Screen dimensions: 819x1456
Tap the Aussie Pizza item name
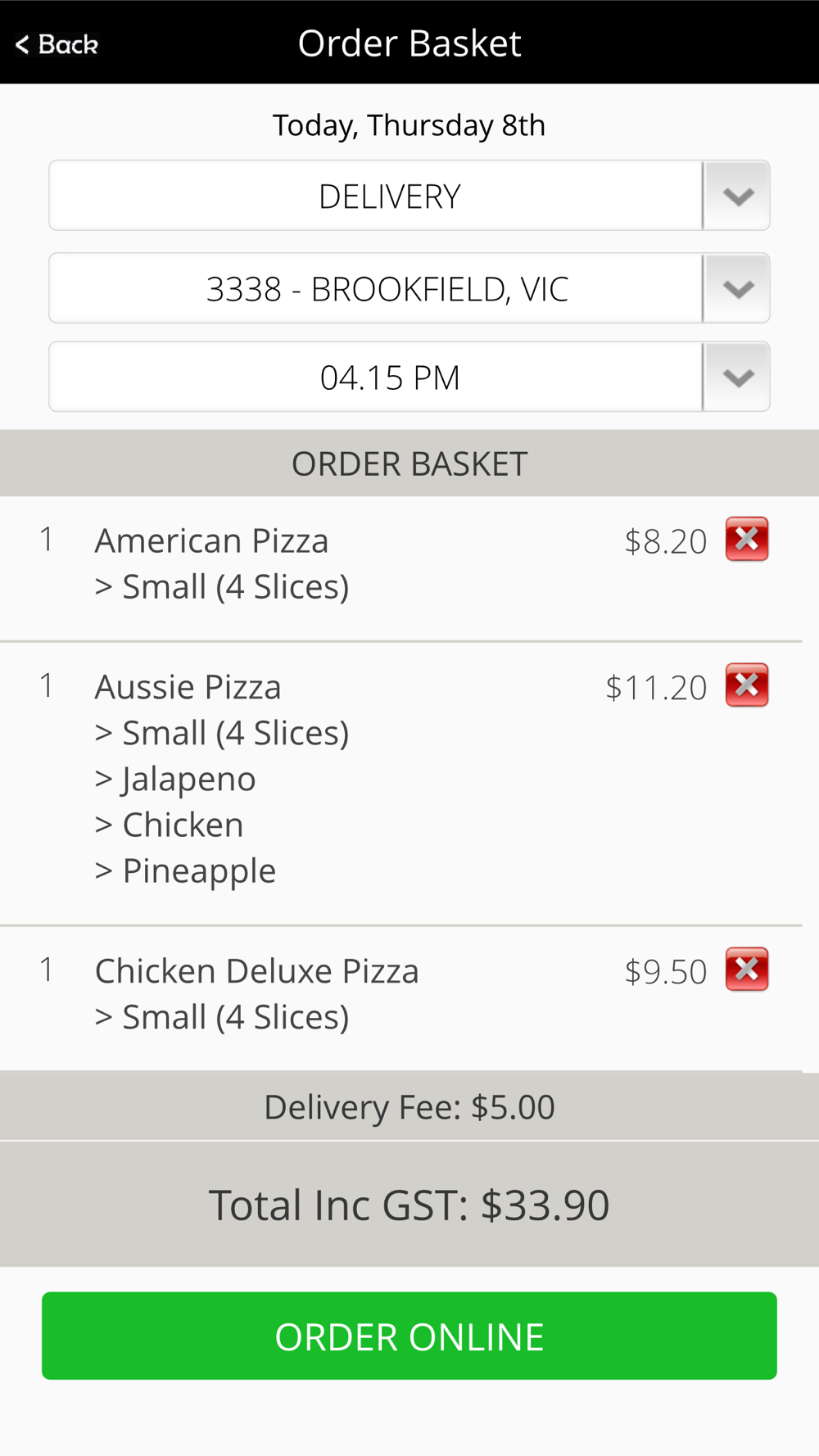(188, 687)
